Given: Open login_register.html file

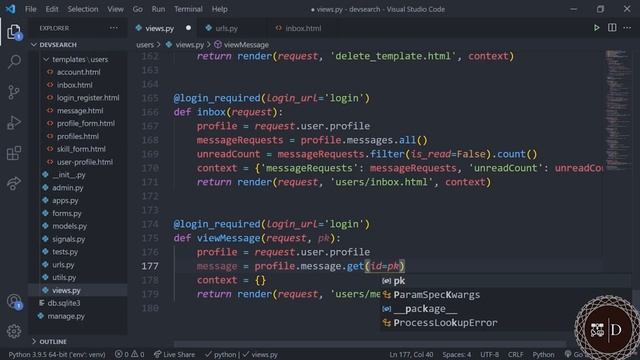Looking at the screenshot, I should click(x=88, y=98).
